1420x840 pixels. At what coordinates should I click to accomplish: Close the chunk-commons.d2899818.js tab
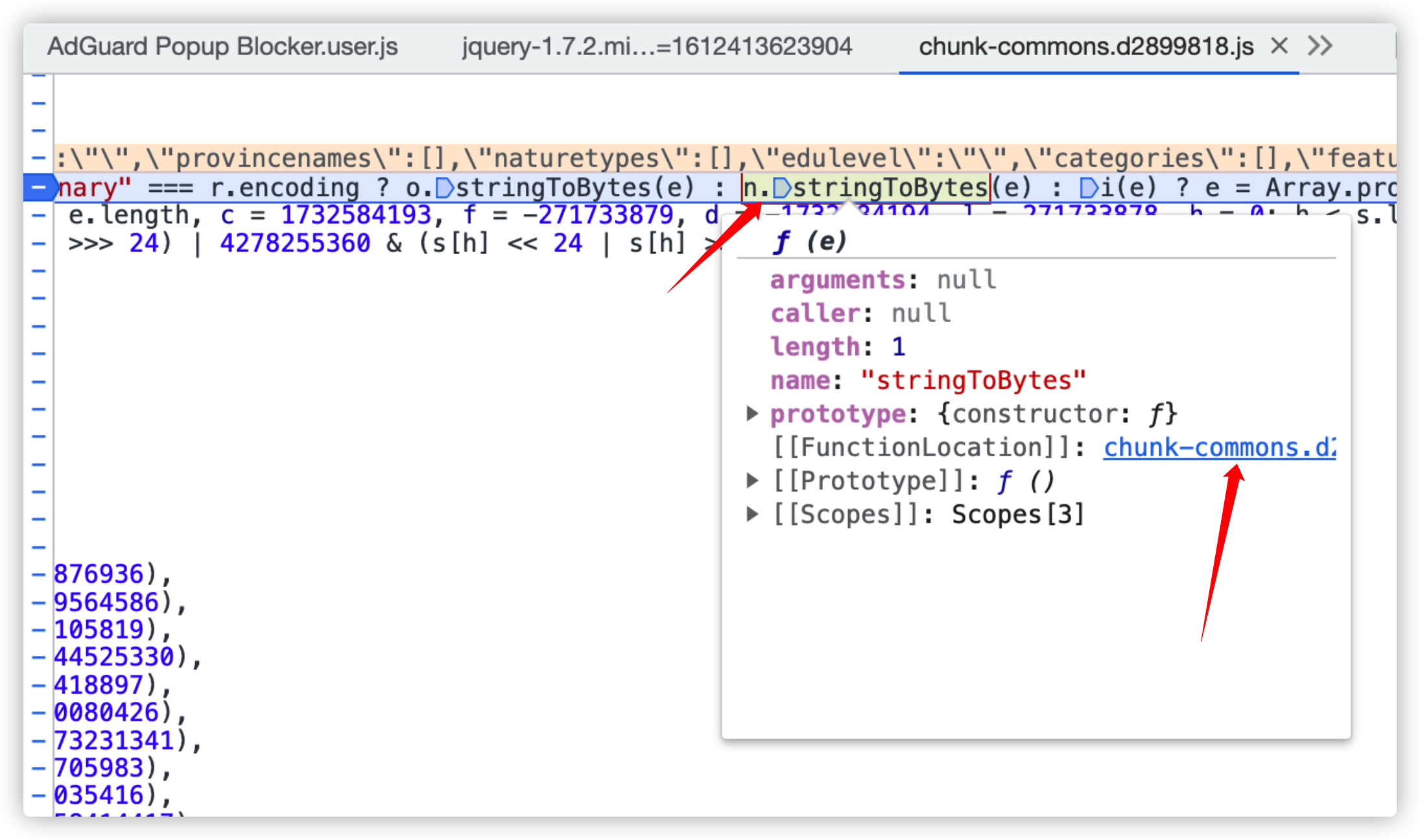pyautogui.click(x=1279, y=46)
